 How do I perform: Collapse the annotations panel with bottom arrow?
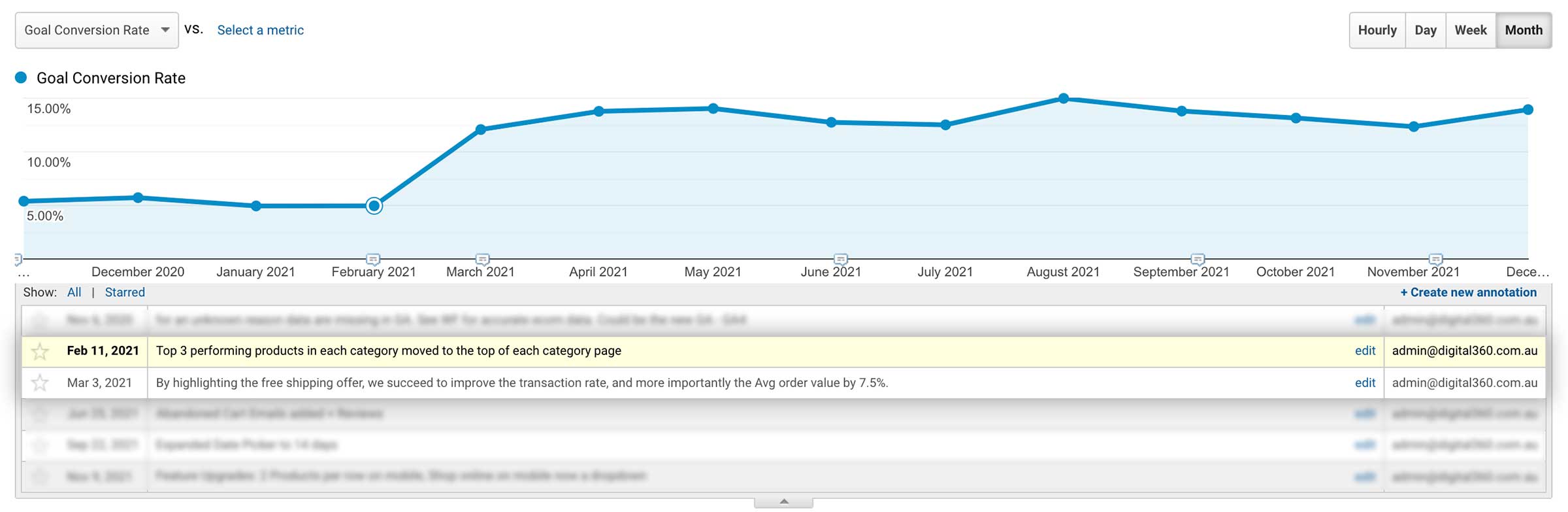tap(783, 502)
